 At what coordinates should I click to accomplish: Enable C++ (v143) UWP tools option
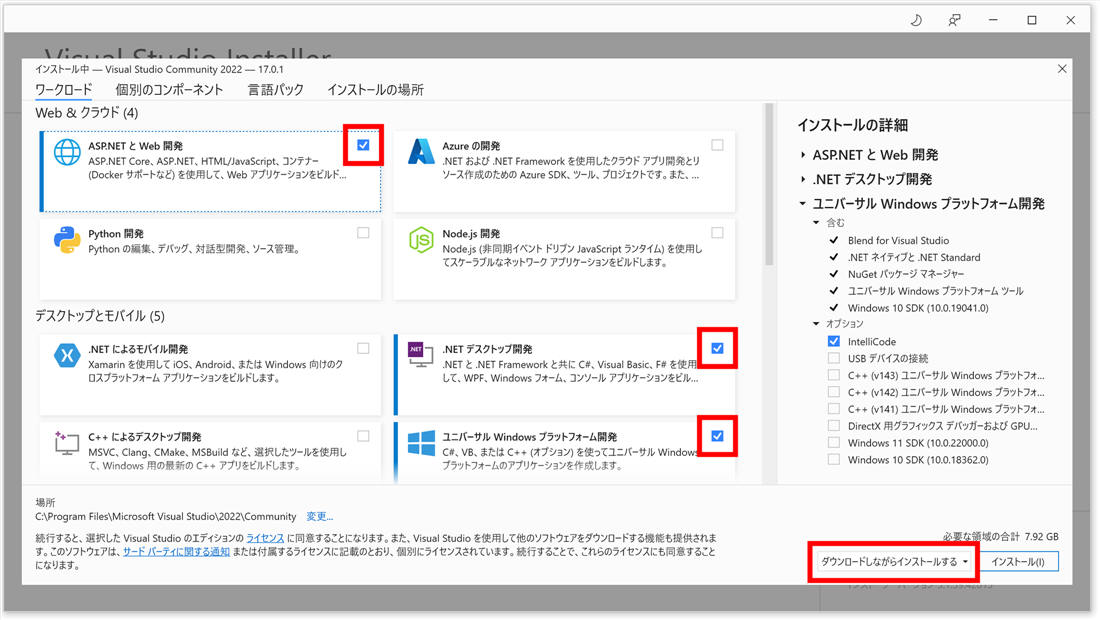(x=833, y=375)
